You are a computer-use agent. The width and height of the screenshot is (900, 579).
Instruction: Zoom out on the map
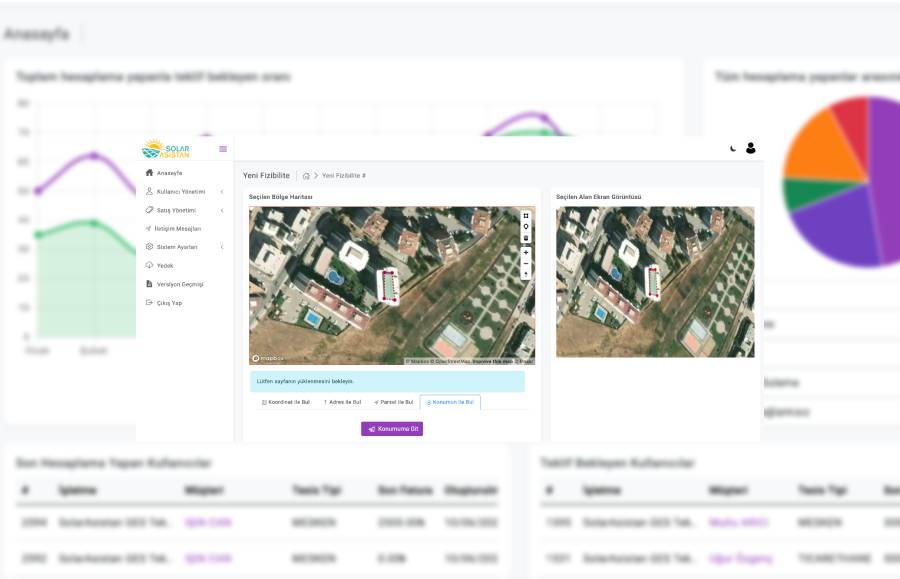point(526,263)
